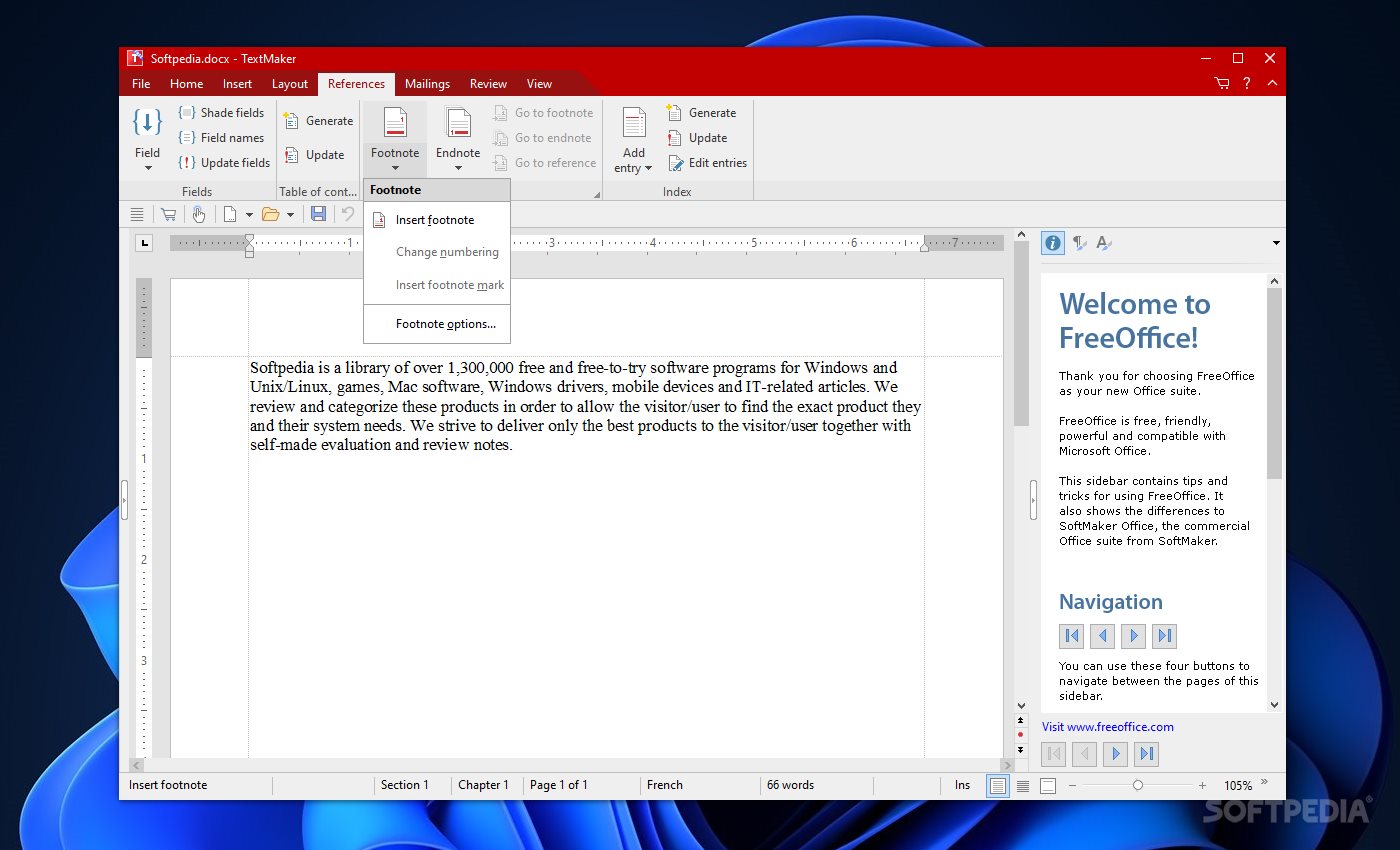The height and width of the screenshot is (850, 1400).
Task: Generate the table of contents
Action: (x=318, y=121)
